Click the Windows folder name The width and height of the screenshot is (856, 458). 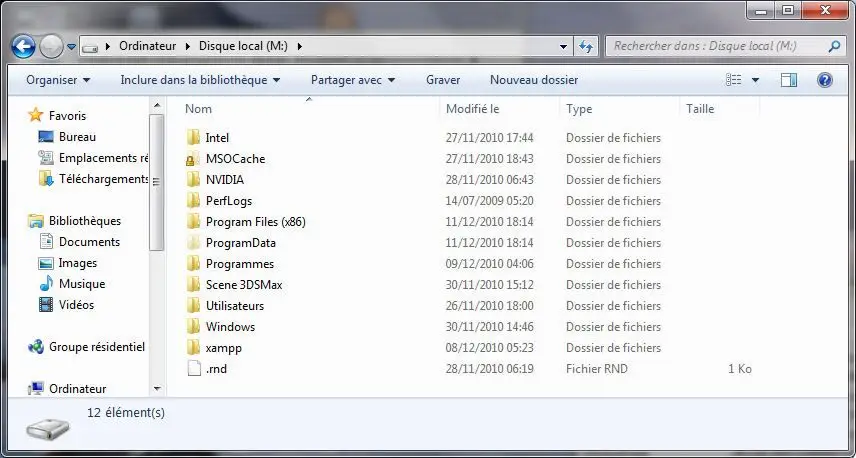230,327
